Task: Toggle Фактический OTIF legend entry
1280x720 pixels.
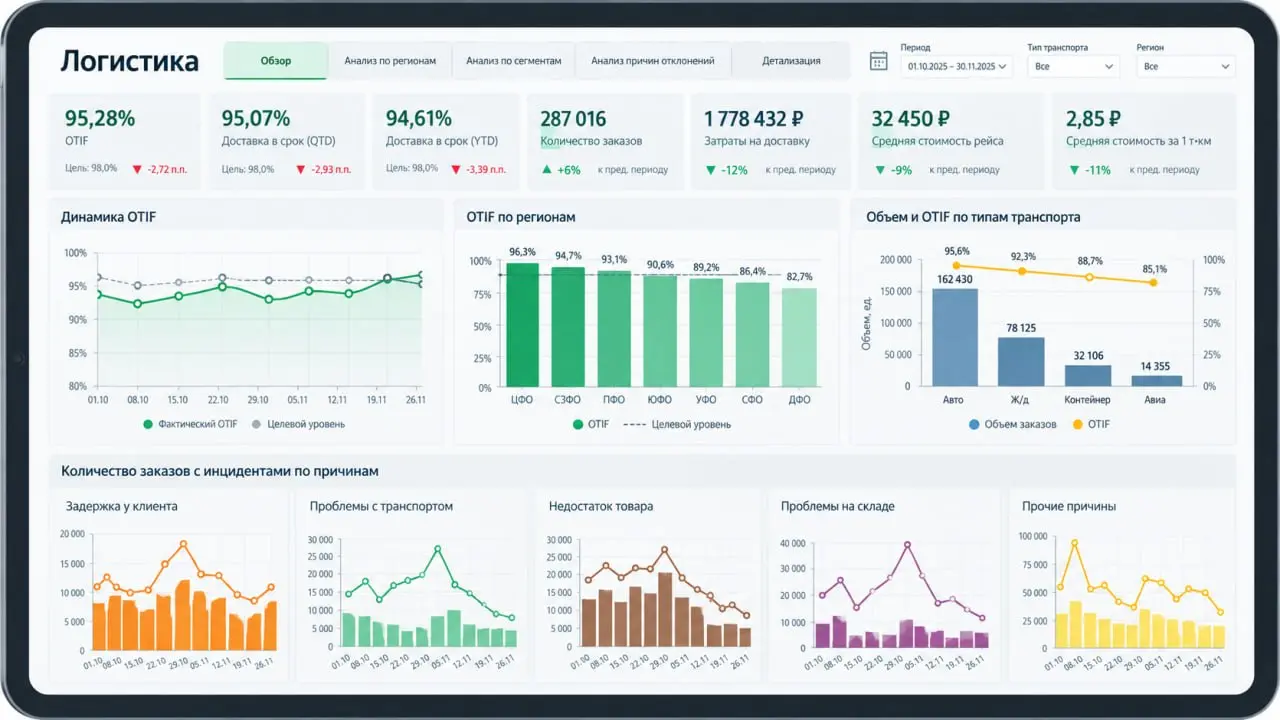Action: coord(190,424)
